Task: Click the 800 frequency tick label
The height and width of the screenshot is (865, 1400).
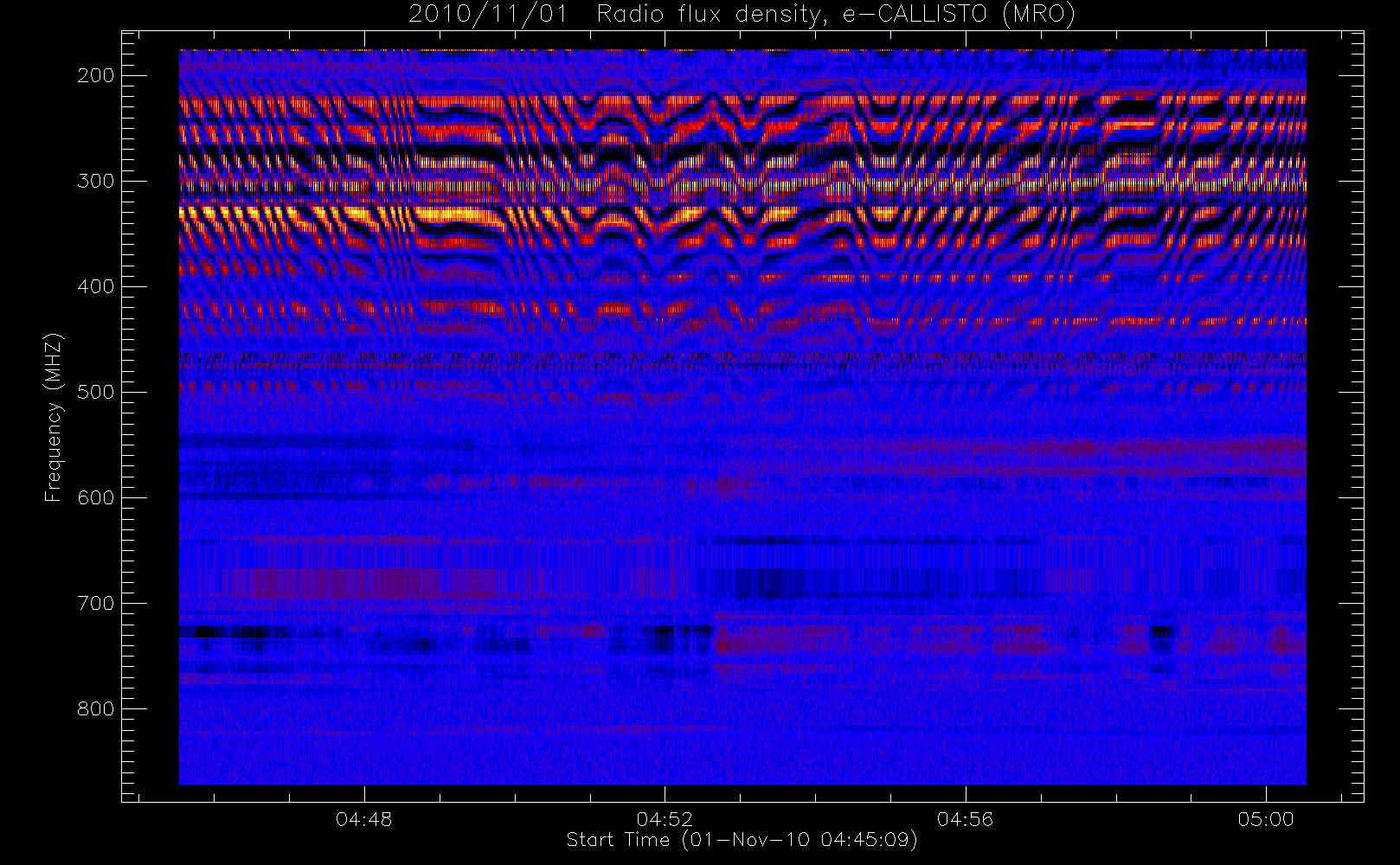Action: coord(96,708)
